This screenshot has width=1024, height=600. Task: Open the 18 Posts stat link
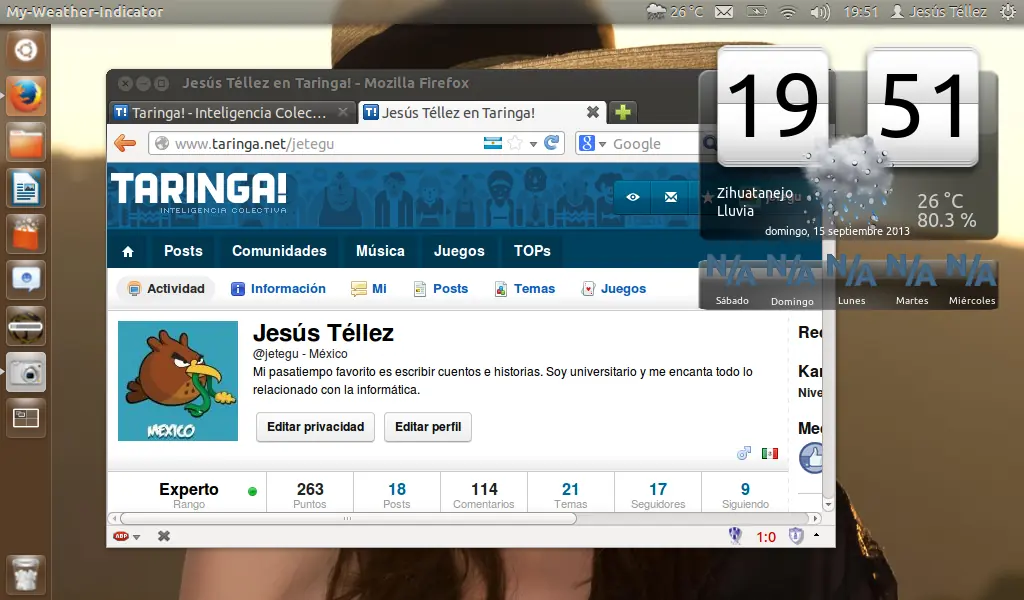pos(397,496)
